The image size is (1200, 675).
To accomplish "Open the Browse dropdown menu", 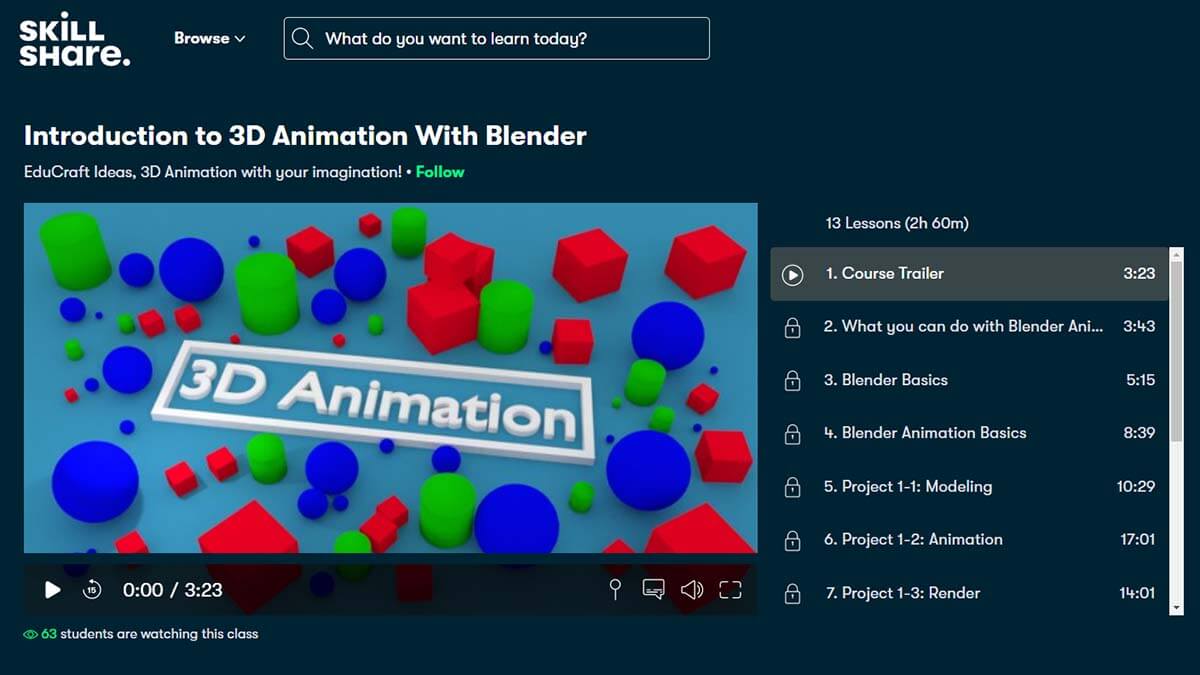I will (210, 38).
